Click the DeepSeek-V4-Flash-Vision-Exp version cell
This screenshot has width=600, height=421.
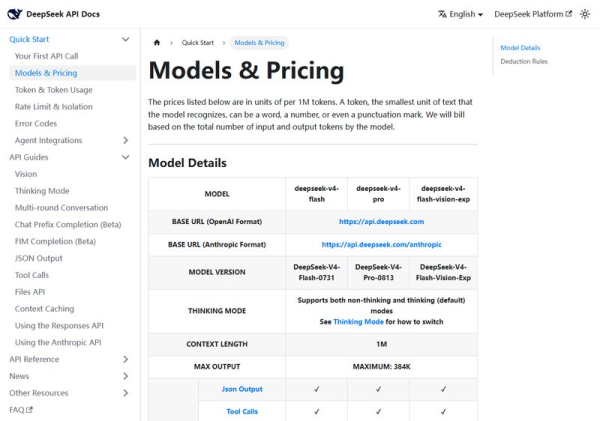click(x=443, y=273)
